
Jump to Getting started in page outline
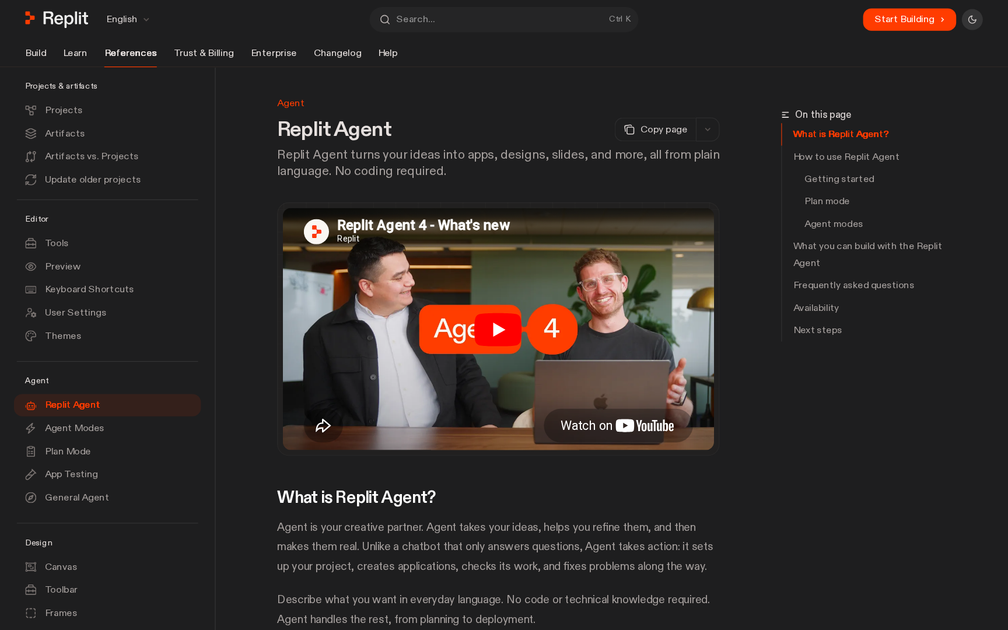click(839, 179)
